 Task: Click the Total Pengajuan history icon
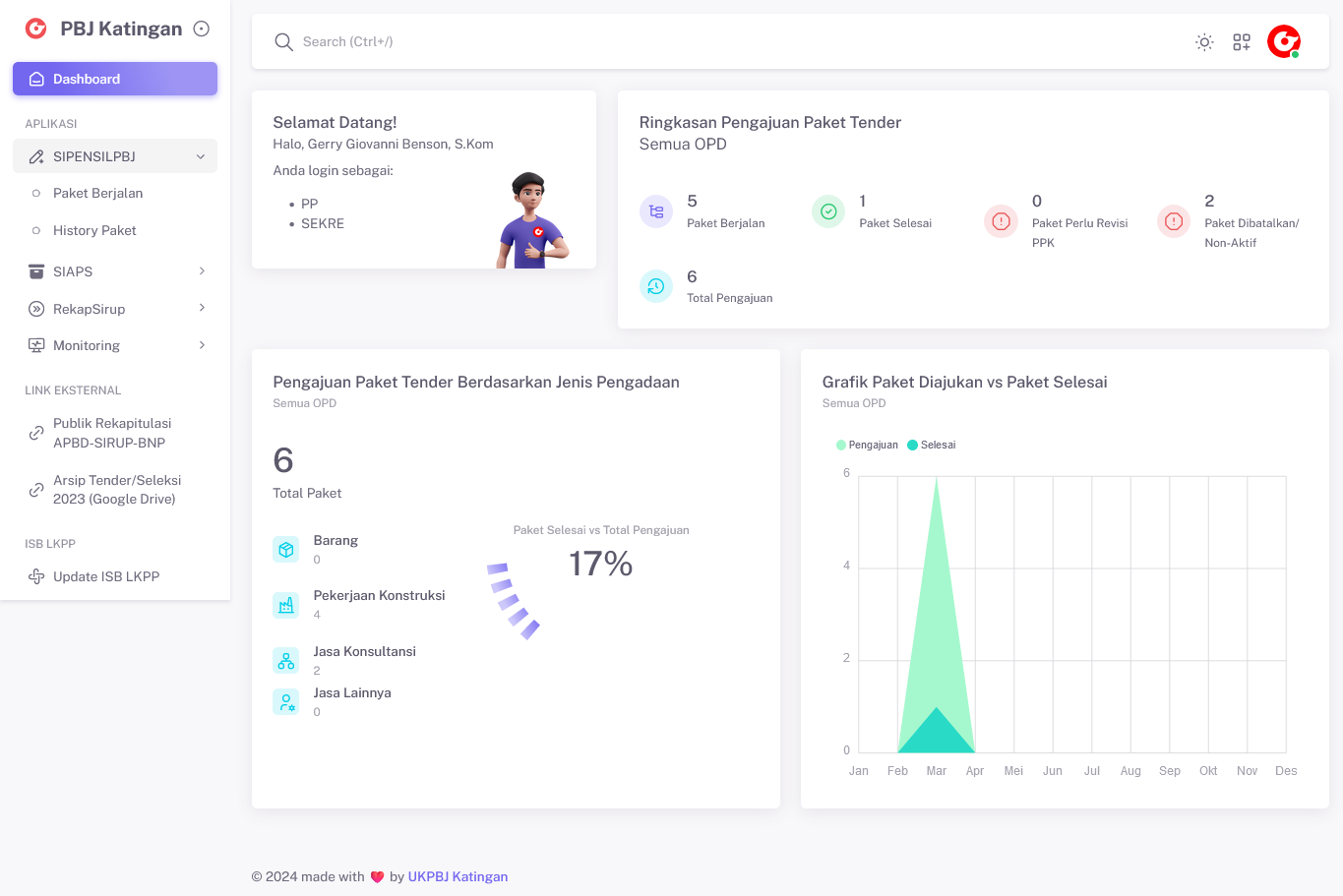click(x=656, y=286)
